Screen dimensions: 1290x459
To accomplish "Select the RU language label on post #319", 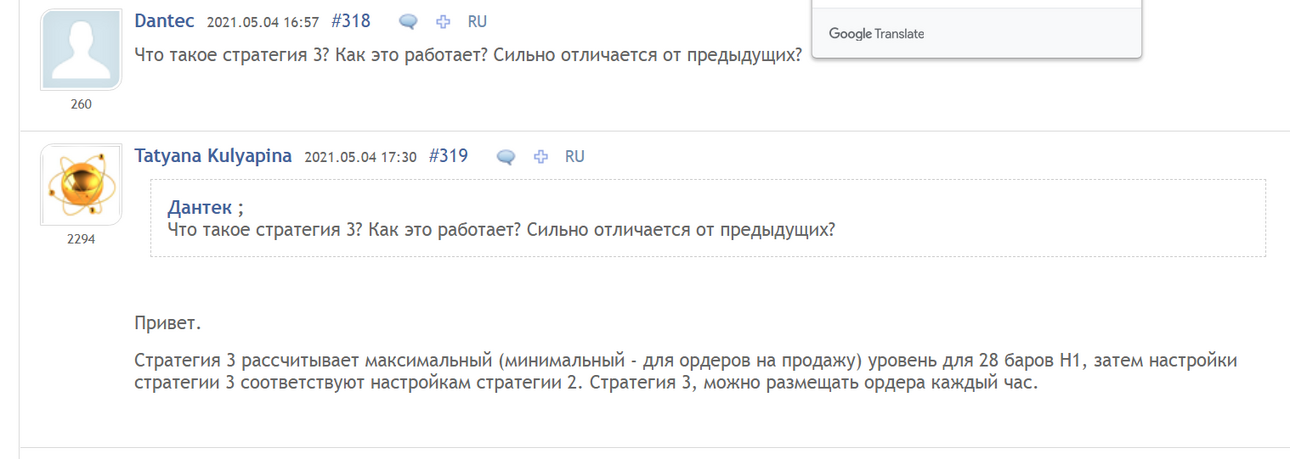I will click(x=575, y=157).
